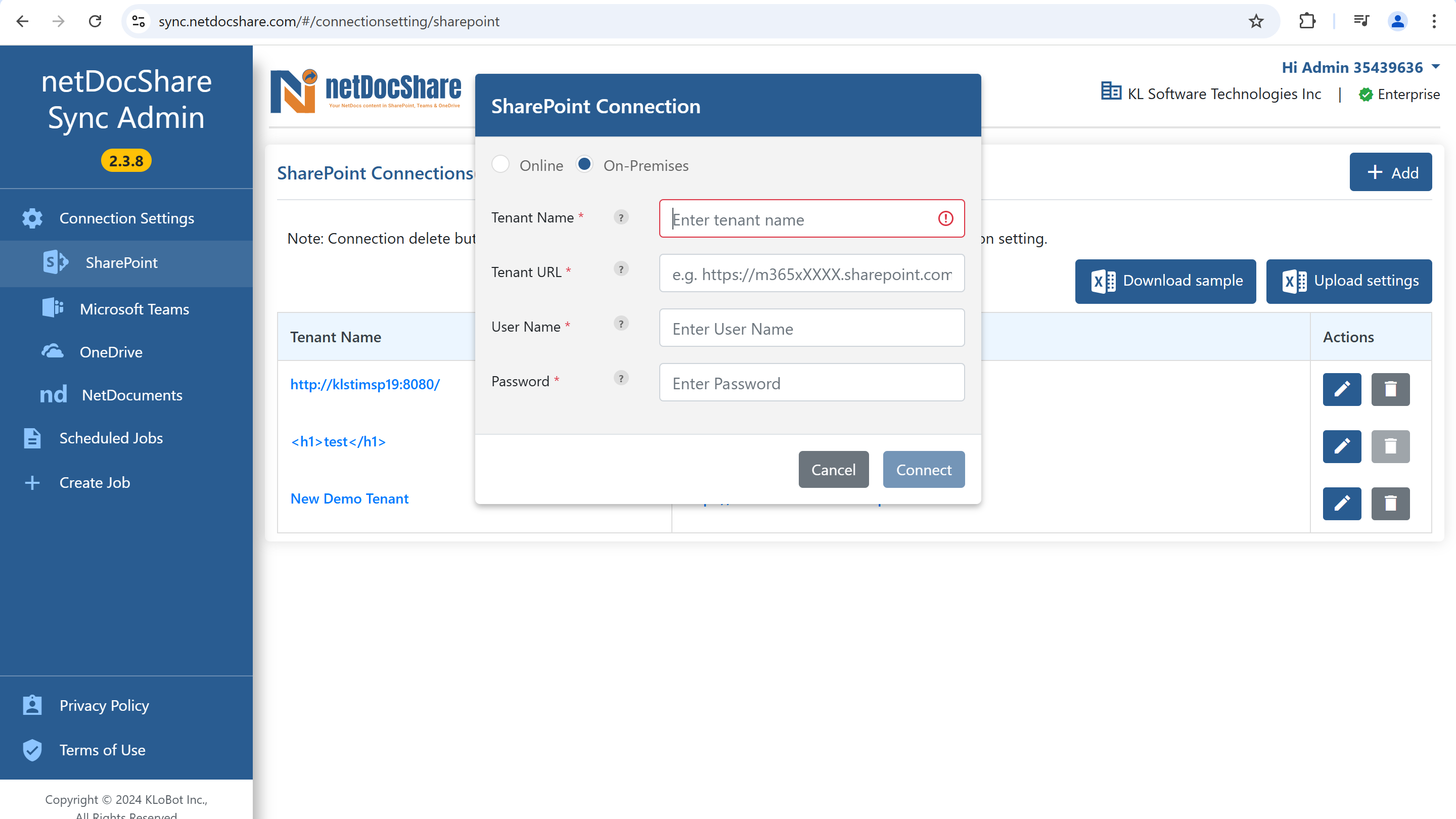Select the SharePoint connection settings icon
Image resolution: width=1456 pixels, height=819 pixels.
[x=54, y=262]
